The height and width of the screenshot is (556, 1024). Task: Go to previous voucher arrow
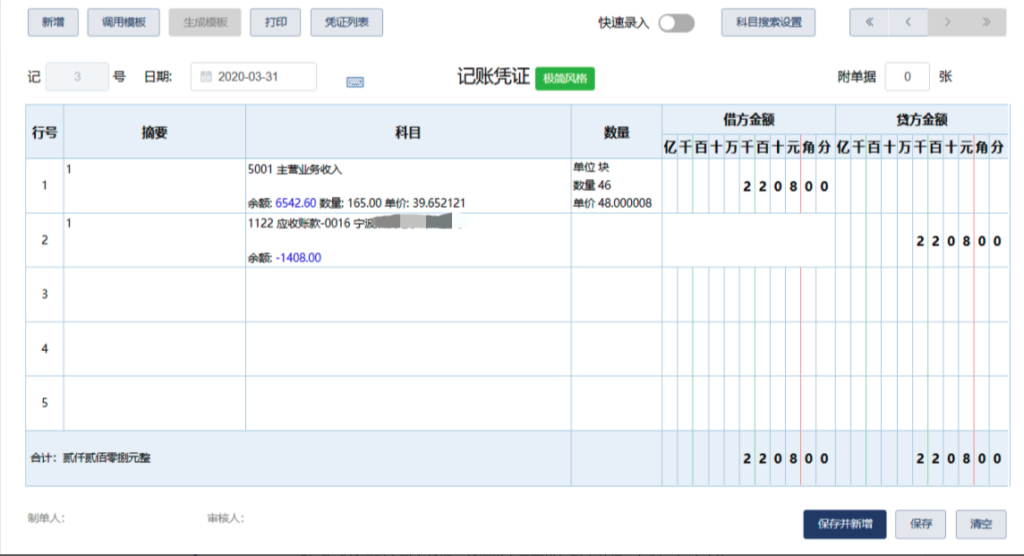pyautogui.click(x=908, y=22)
